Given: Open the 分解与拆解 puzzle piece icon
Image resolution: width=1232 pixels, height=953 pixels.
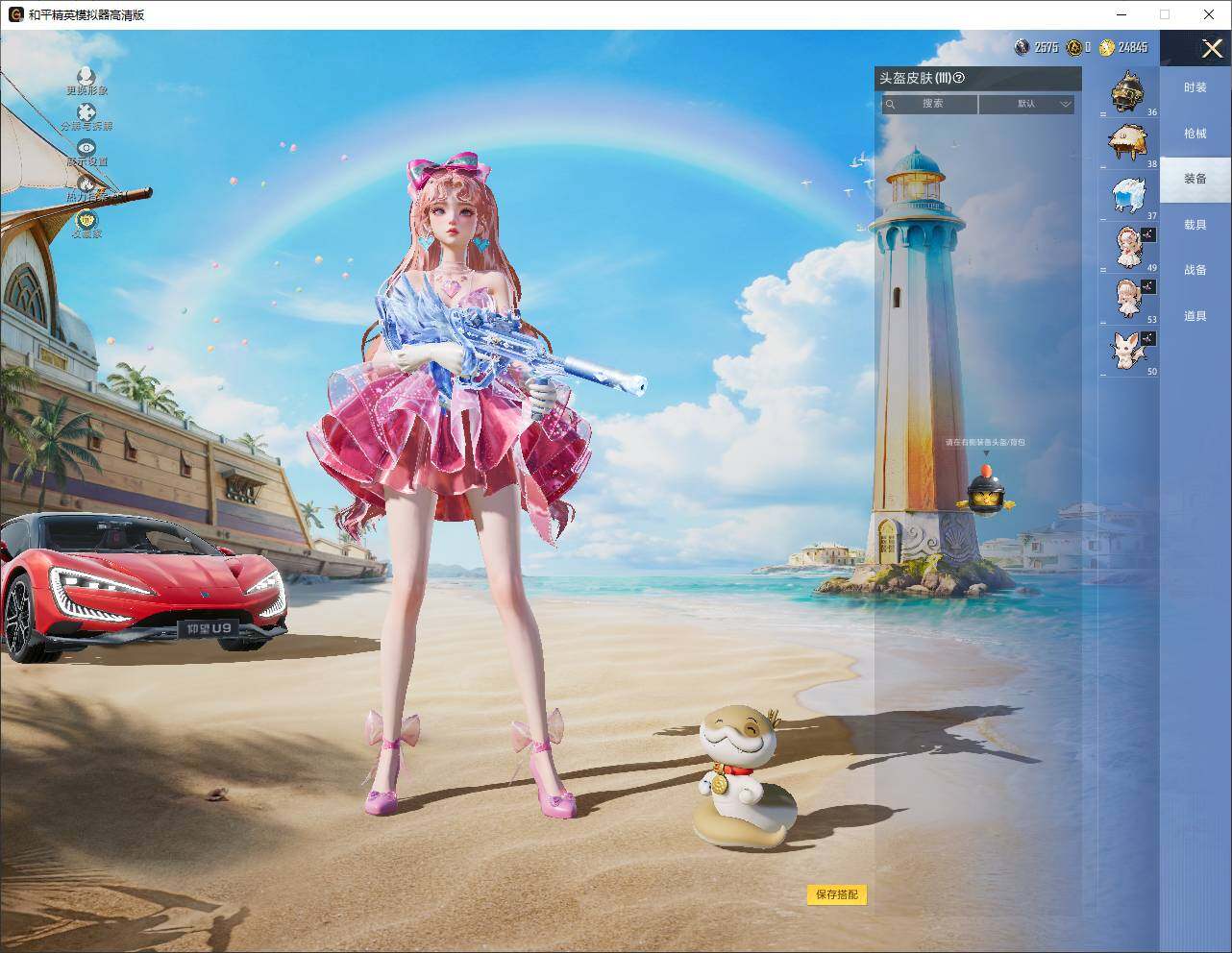Looking at the screenshot, I should [86, 112].
